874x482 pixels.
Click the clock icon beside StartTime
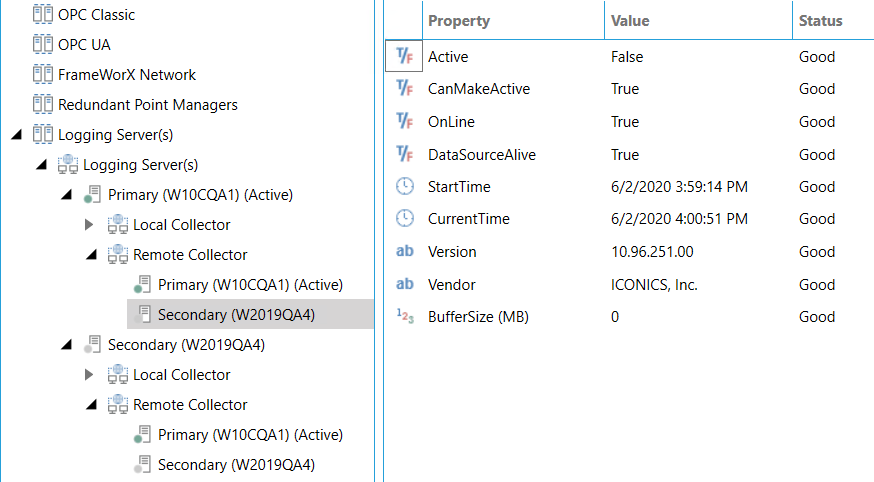coord(405,187)
